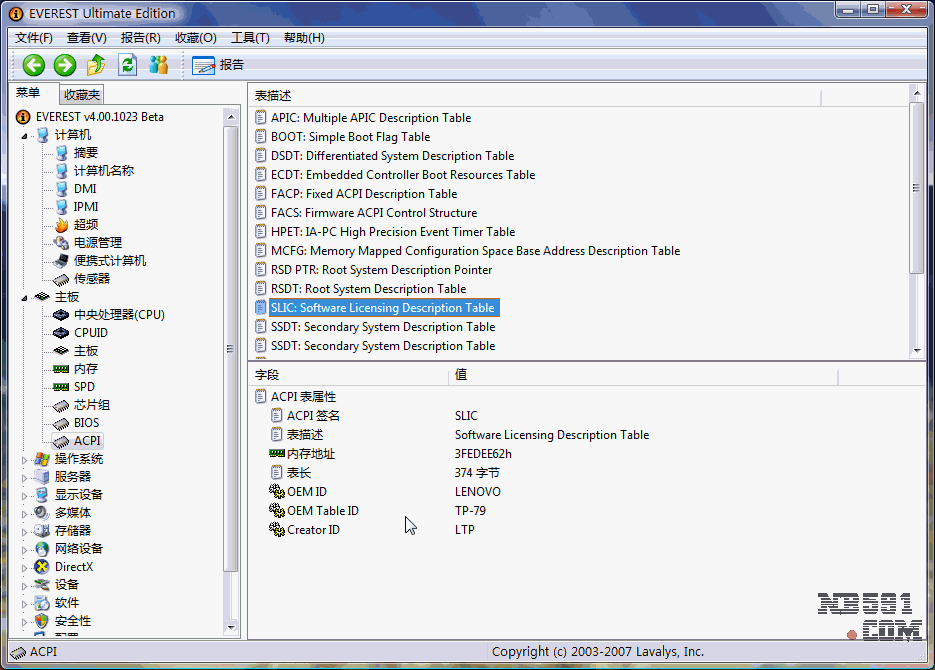Viewport: 935px width, 670px height.
Task: Collapse the 计算机 tree branch arrow
Action: (25, 135)
